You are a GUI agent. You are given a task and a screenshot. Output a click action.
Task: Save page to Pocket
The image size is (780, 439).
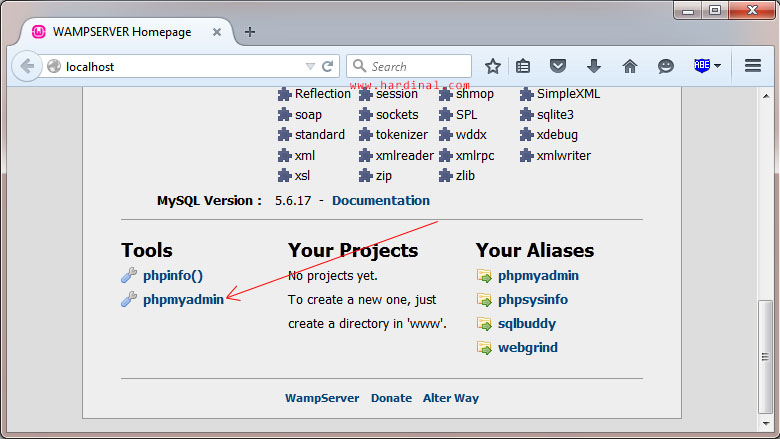pyautogui.click(x=558, y=66)
